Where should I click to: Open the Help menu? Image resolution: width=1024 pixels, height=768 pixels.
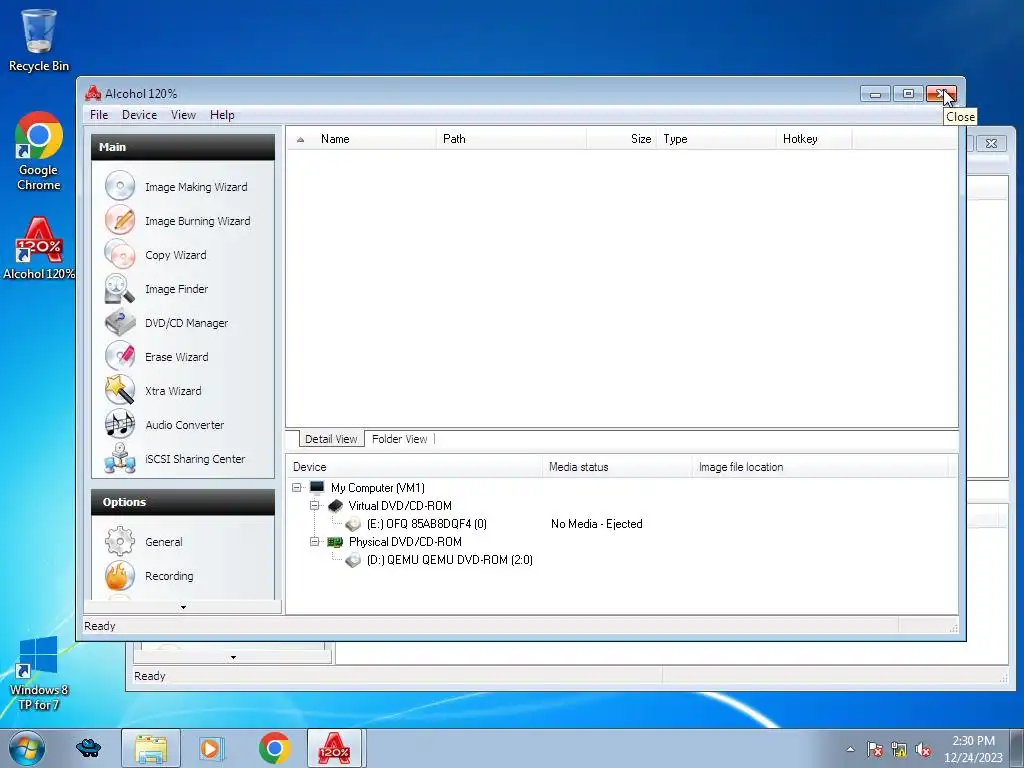coord(222,114)
